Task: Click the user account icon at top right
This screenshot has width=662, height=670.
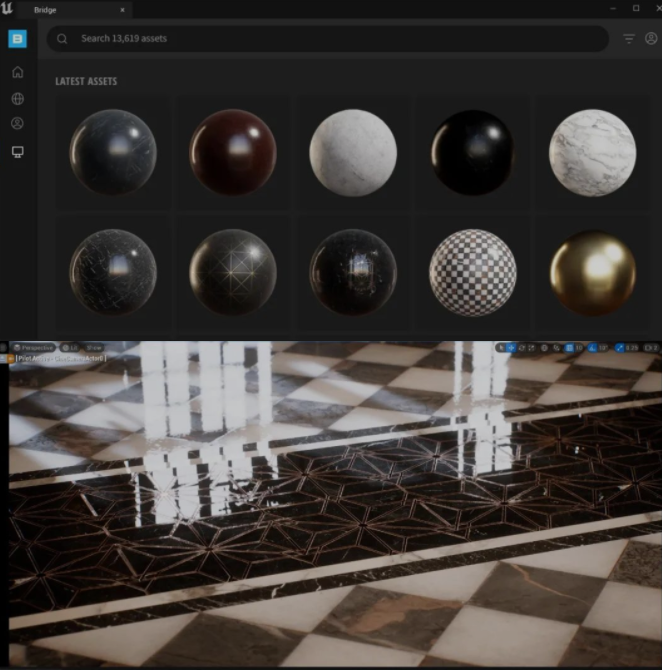Action: (651, 39)
